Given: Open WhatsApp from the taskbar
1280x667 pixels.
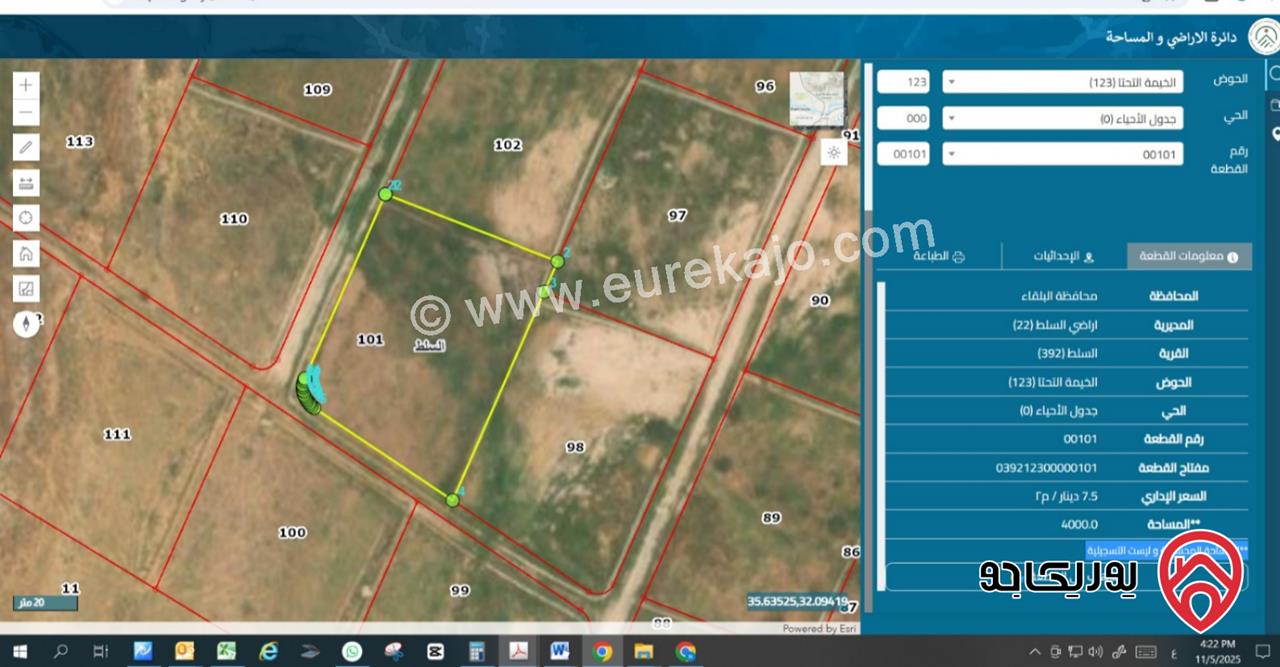Looking at the screenshot, I should click(x=352, y=652).
